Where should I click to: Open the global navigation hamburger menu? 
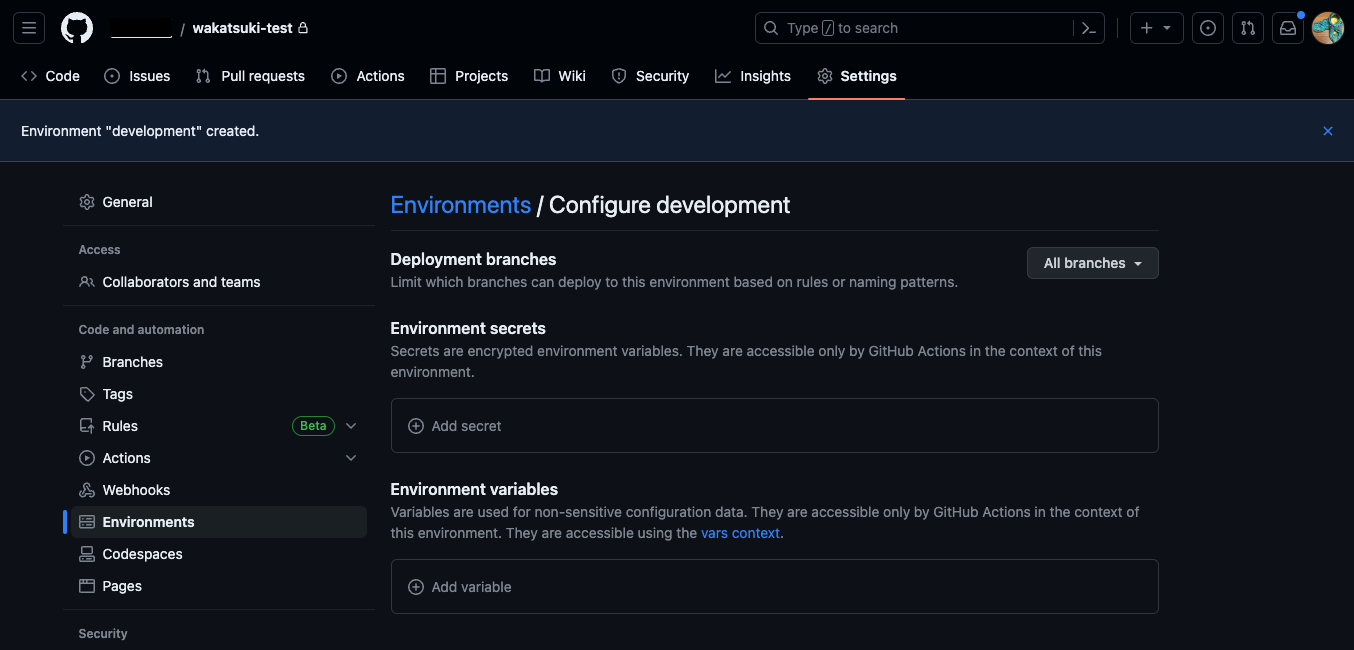pyautogui.click(x=28, y=27)
